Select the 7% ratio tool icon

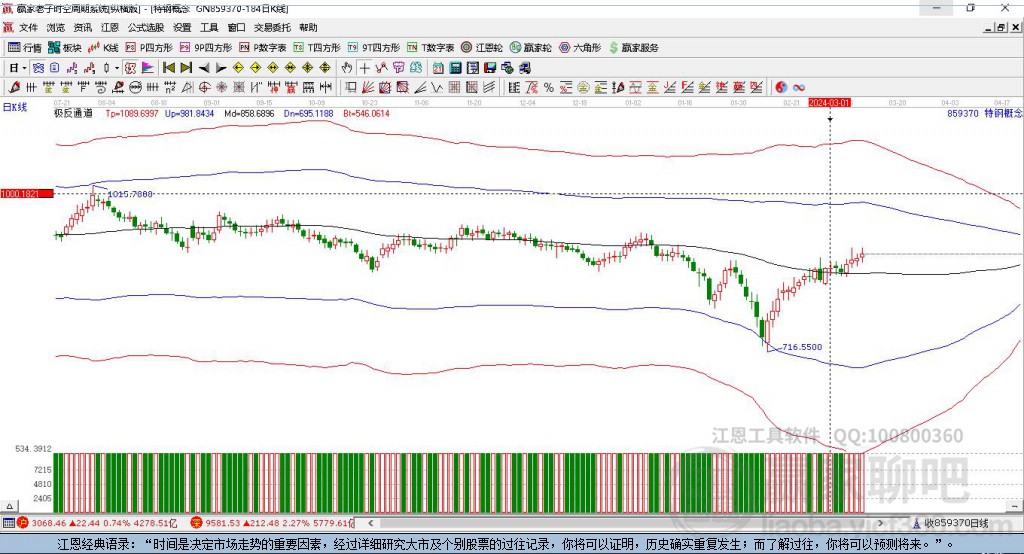[532, 87]
